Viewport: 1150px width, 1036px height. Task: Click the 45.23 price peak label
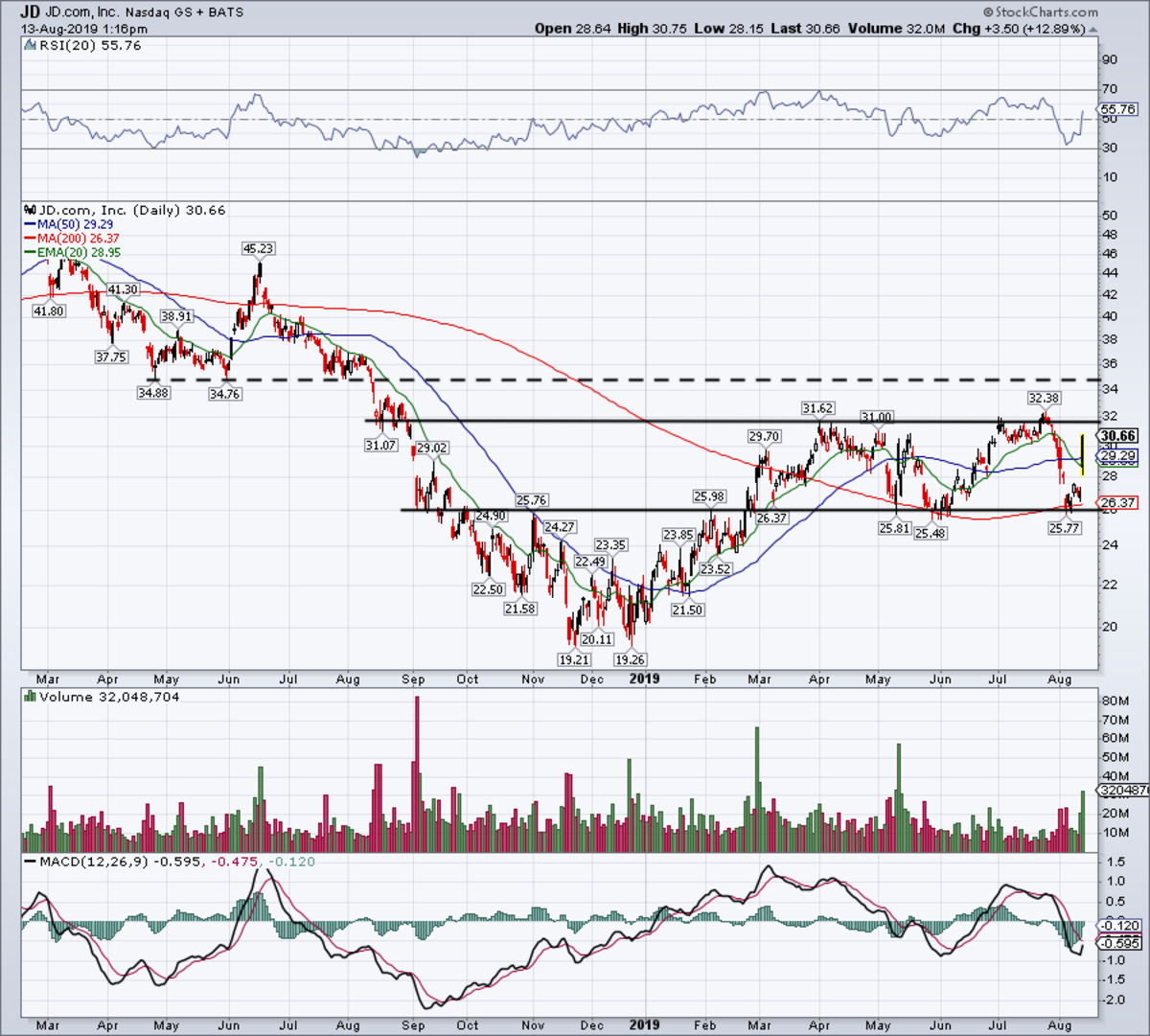point(258,248)
